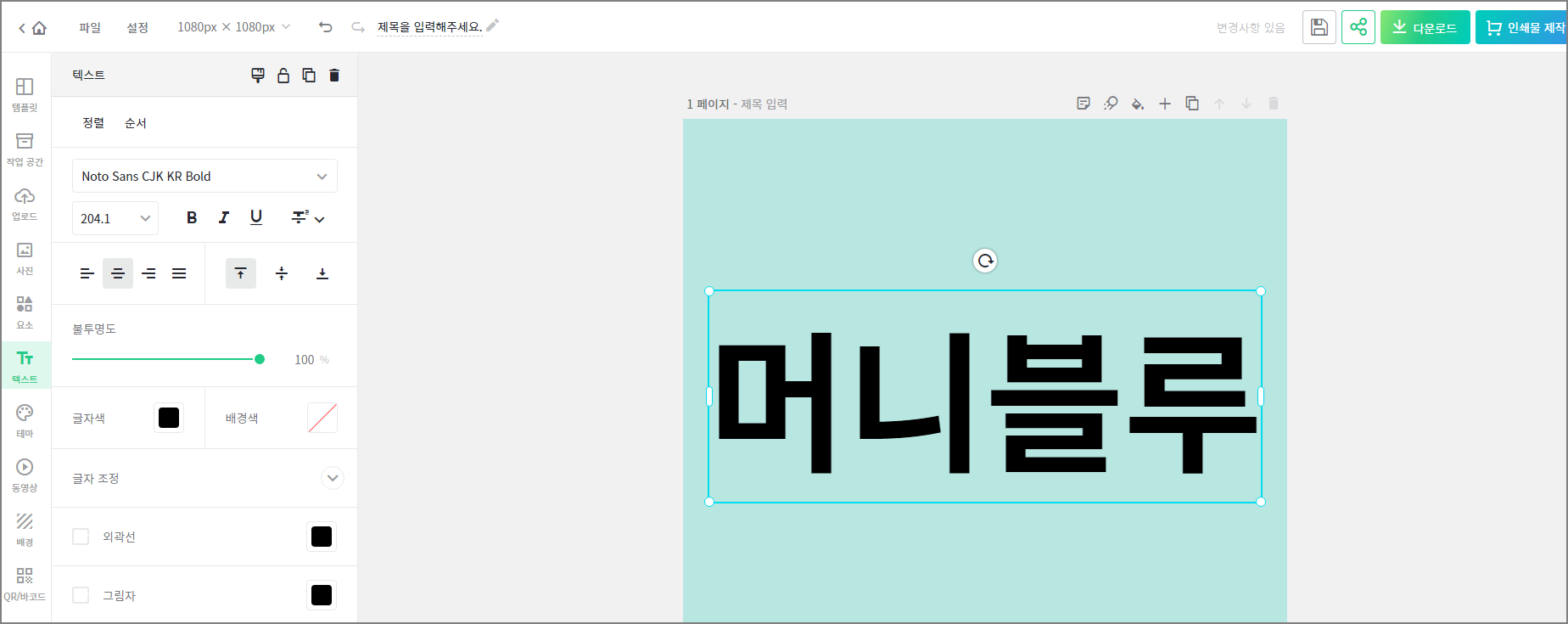Add a new page with plus icon
Image resolution: width=1568 pixels, height=624 pixels.
[1165, 104]
